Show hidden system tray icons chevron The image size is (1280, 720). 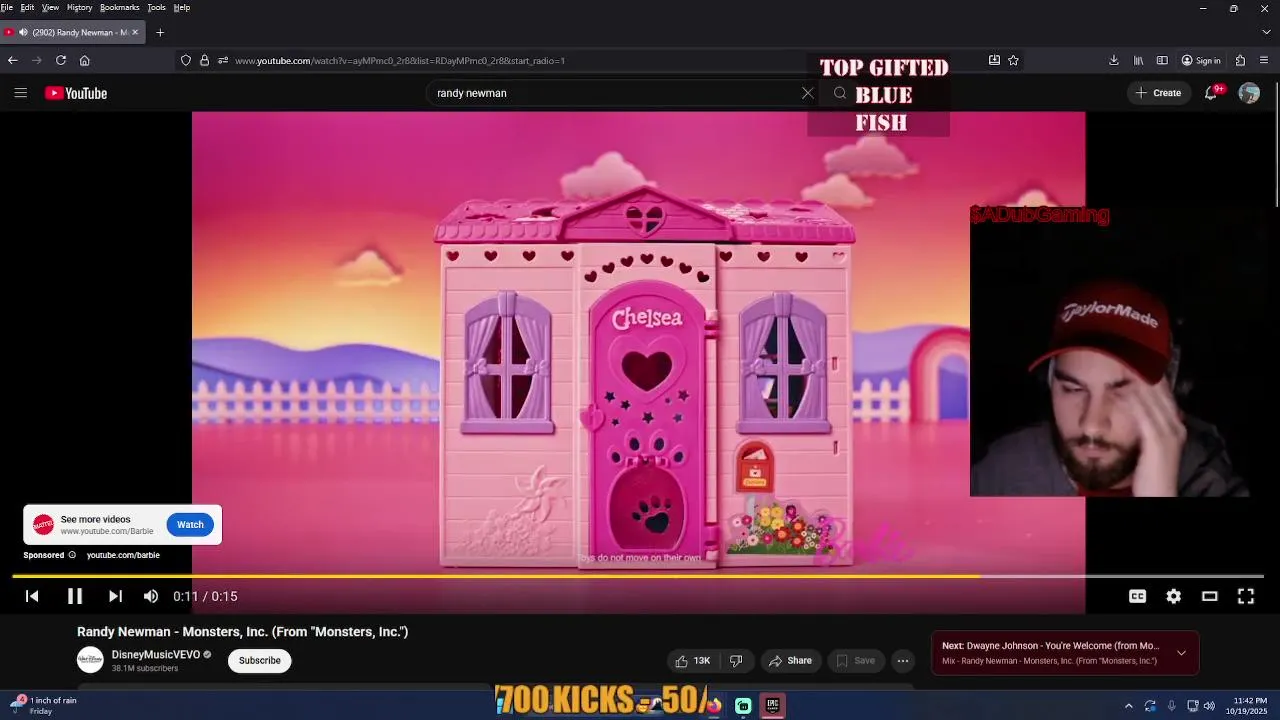pos(1129,706)
